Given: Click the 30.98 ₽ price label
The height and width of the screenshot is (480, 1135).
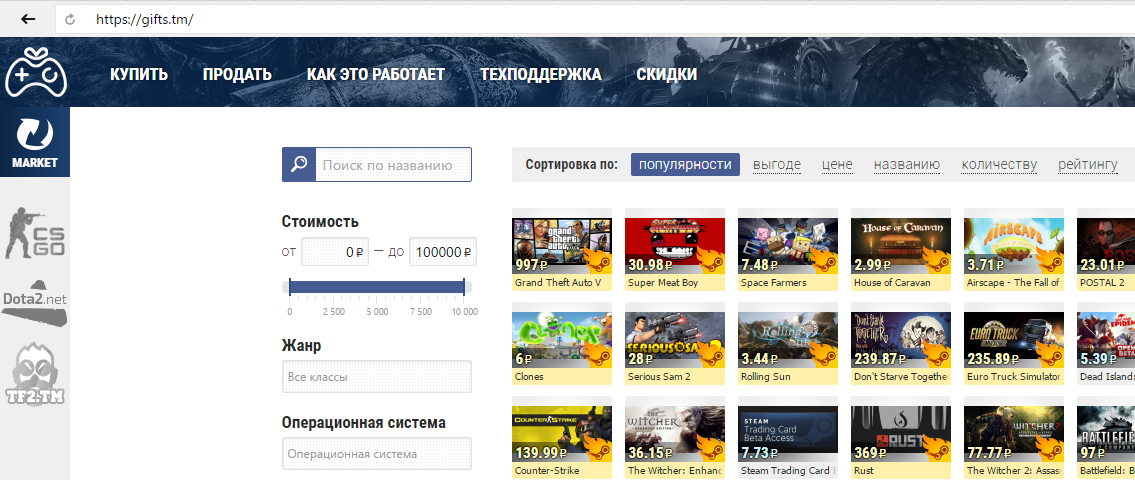Looking at the screenshot, I should pos(657,264).
